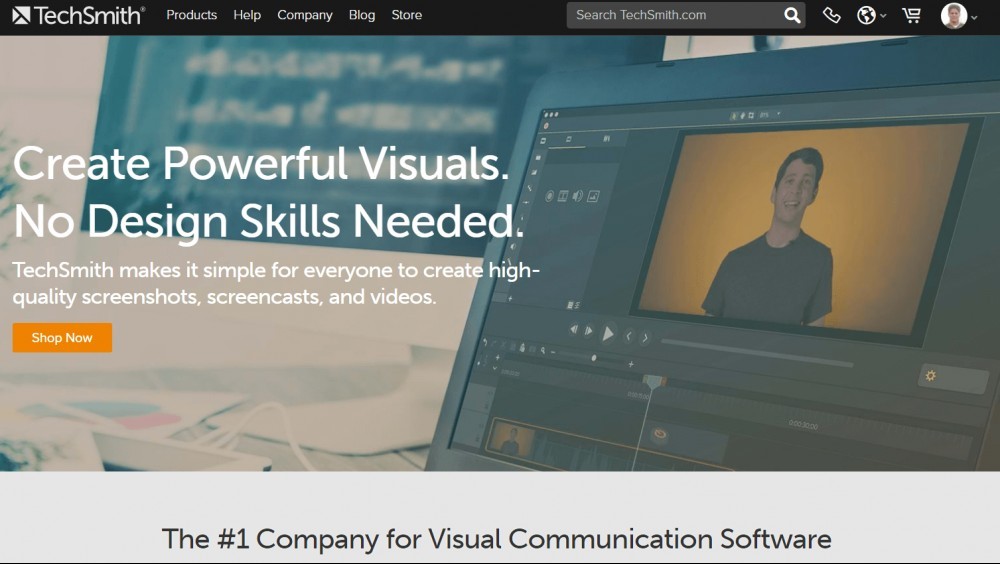The width and height of the screenshot is (1000, 564).
Task: Open the Help menu
Action: coord(247,15)
